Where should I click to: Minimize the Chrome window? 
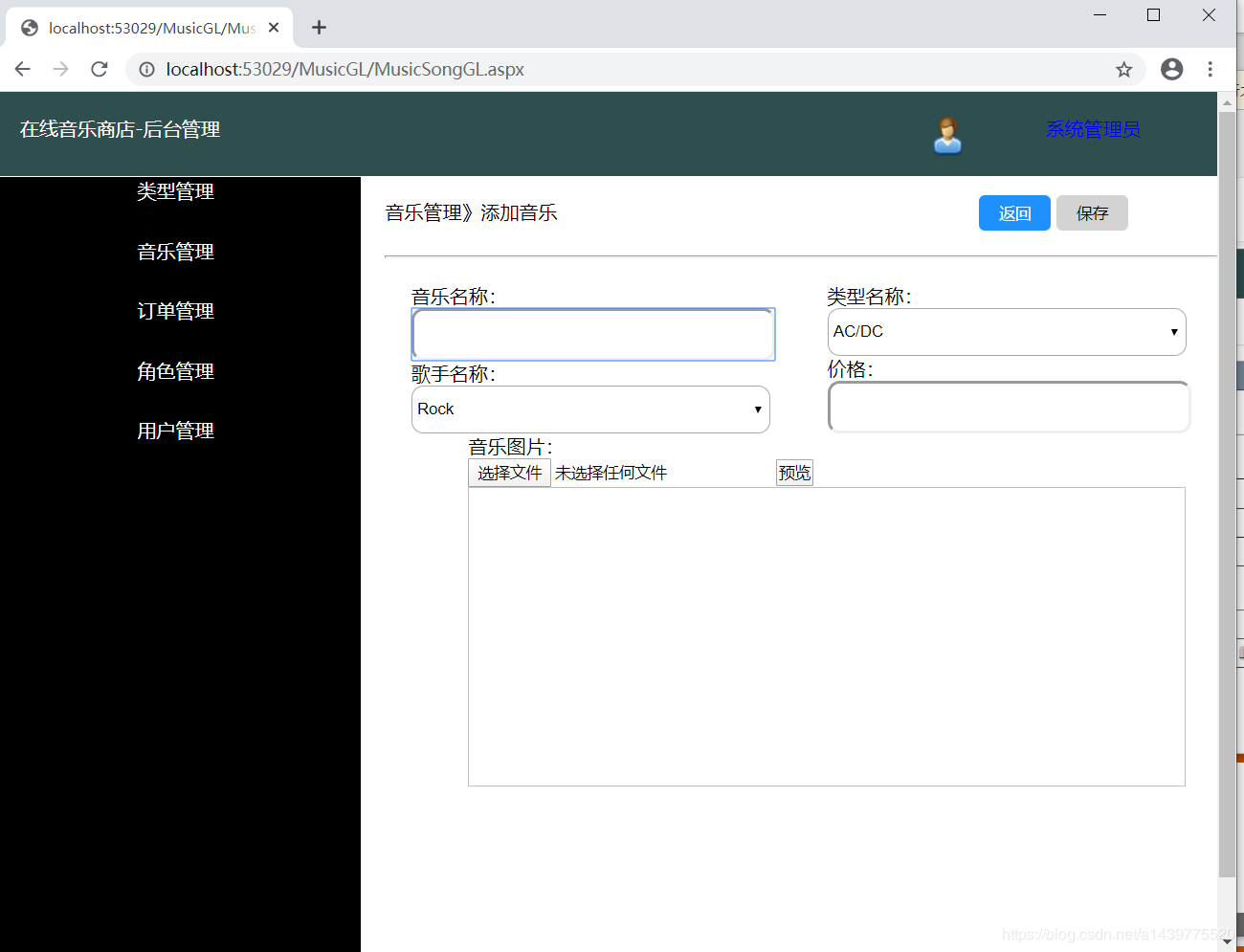(x=1100, y=15)
